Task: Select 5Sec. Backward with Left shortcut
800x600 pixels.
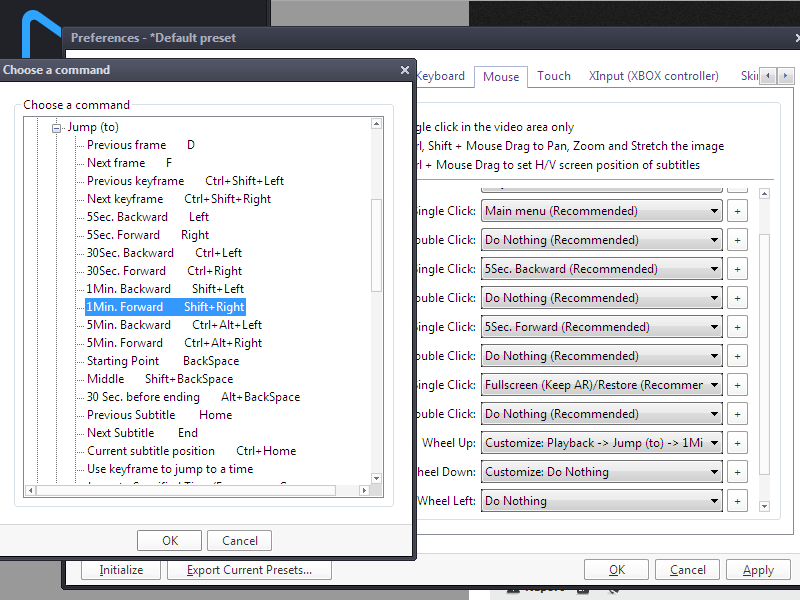Action: point(148,217)
